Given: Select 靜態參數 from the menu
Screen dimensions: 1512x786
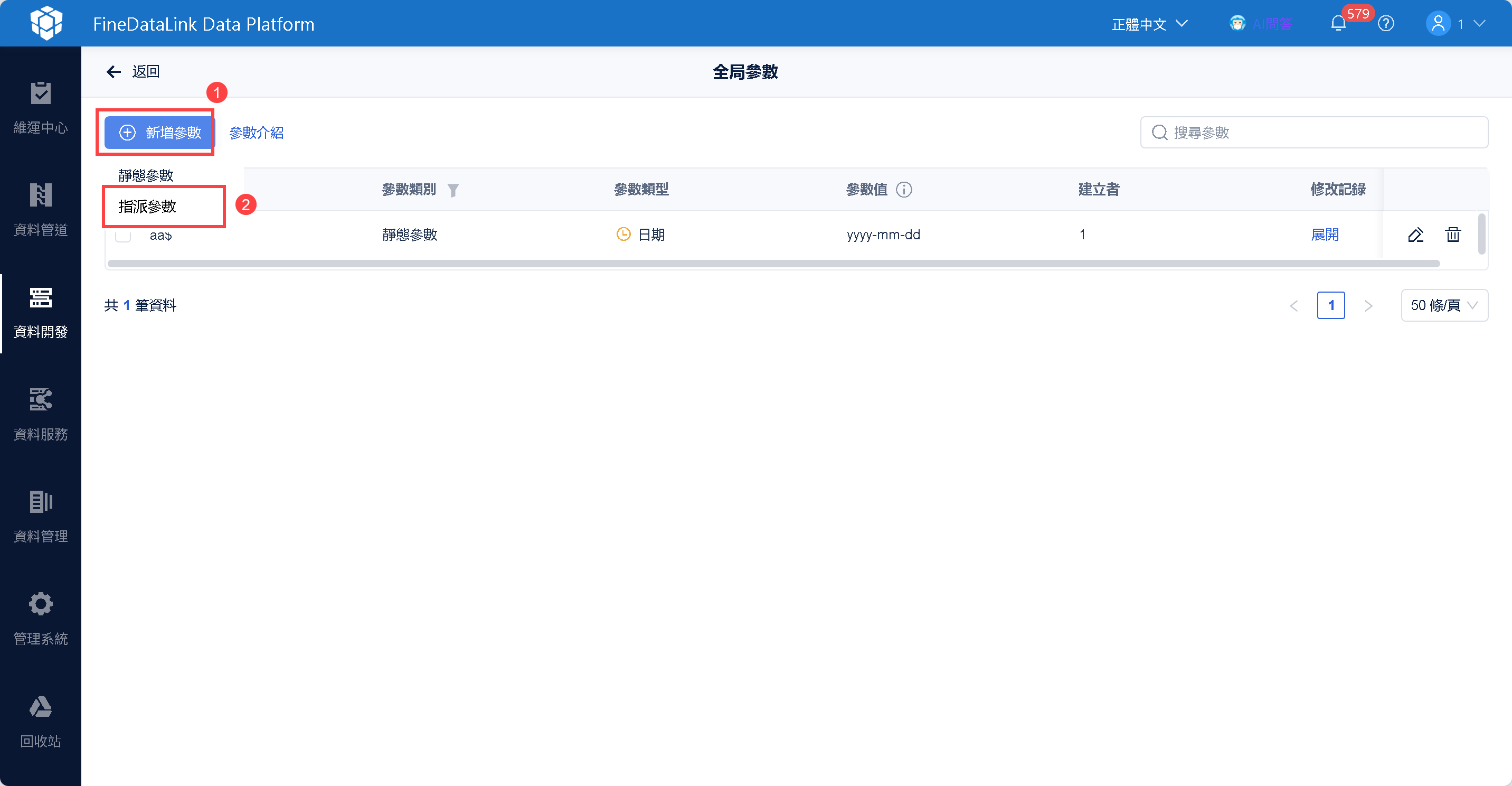Looking at the screenshot, I should pos(146,175).
